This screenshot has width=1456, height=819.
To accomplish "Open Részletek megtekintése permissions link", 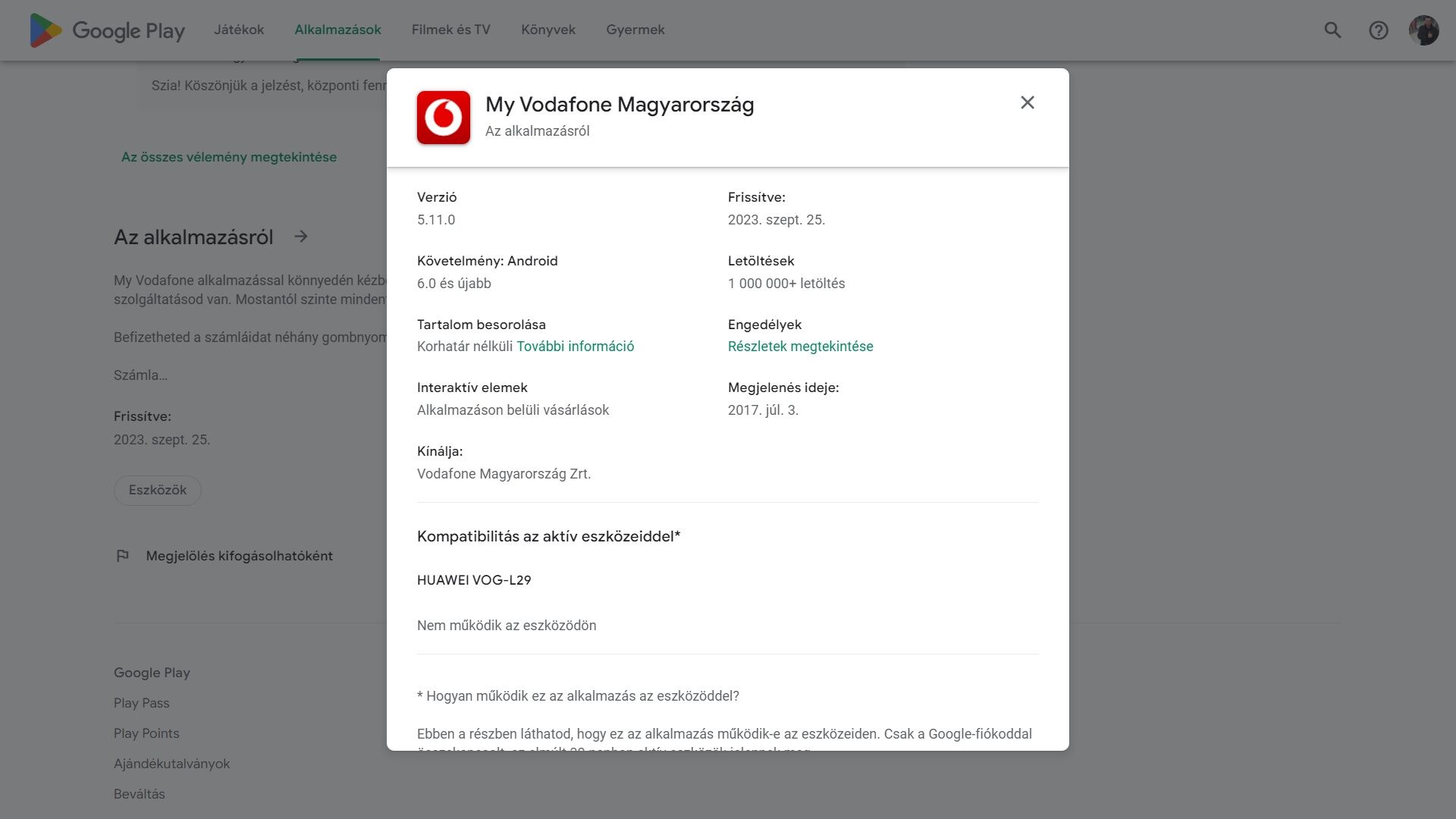I will point(800,347).
